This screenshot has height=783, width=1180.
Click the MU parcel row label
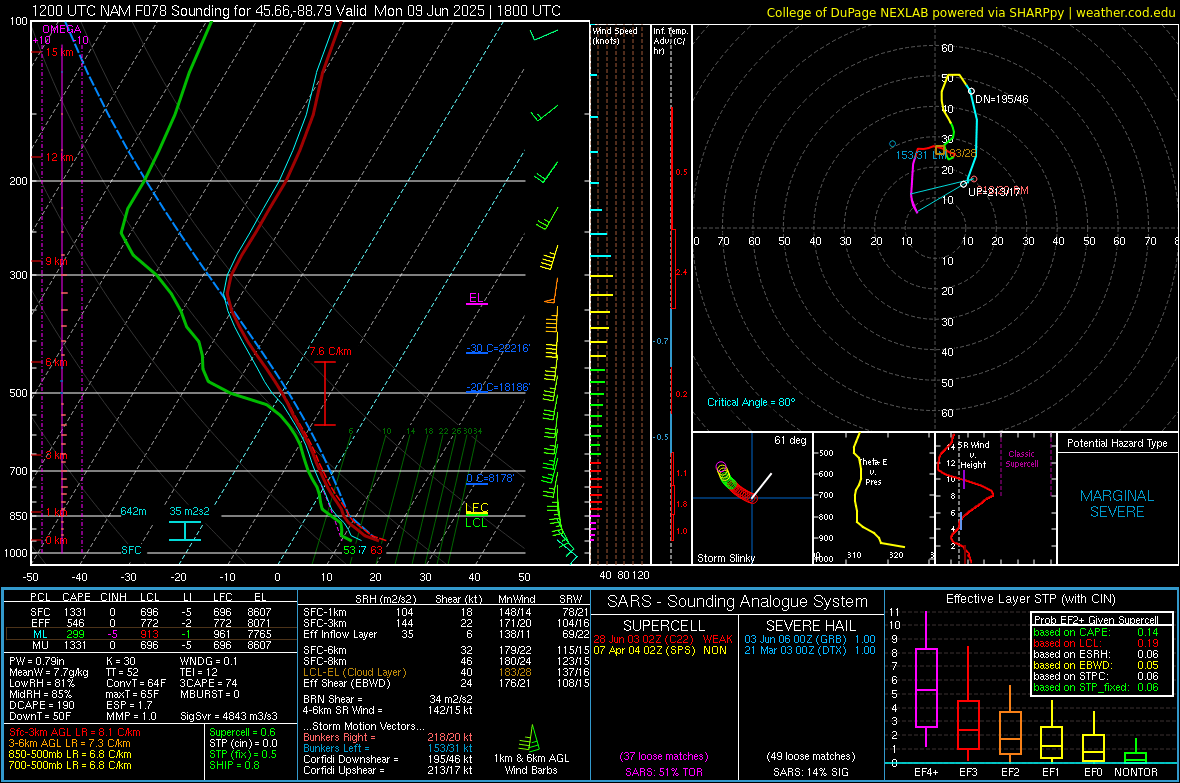point(41,644)
